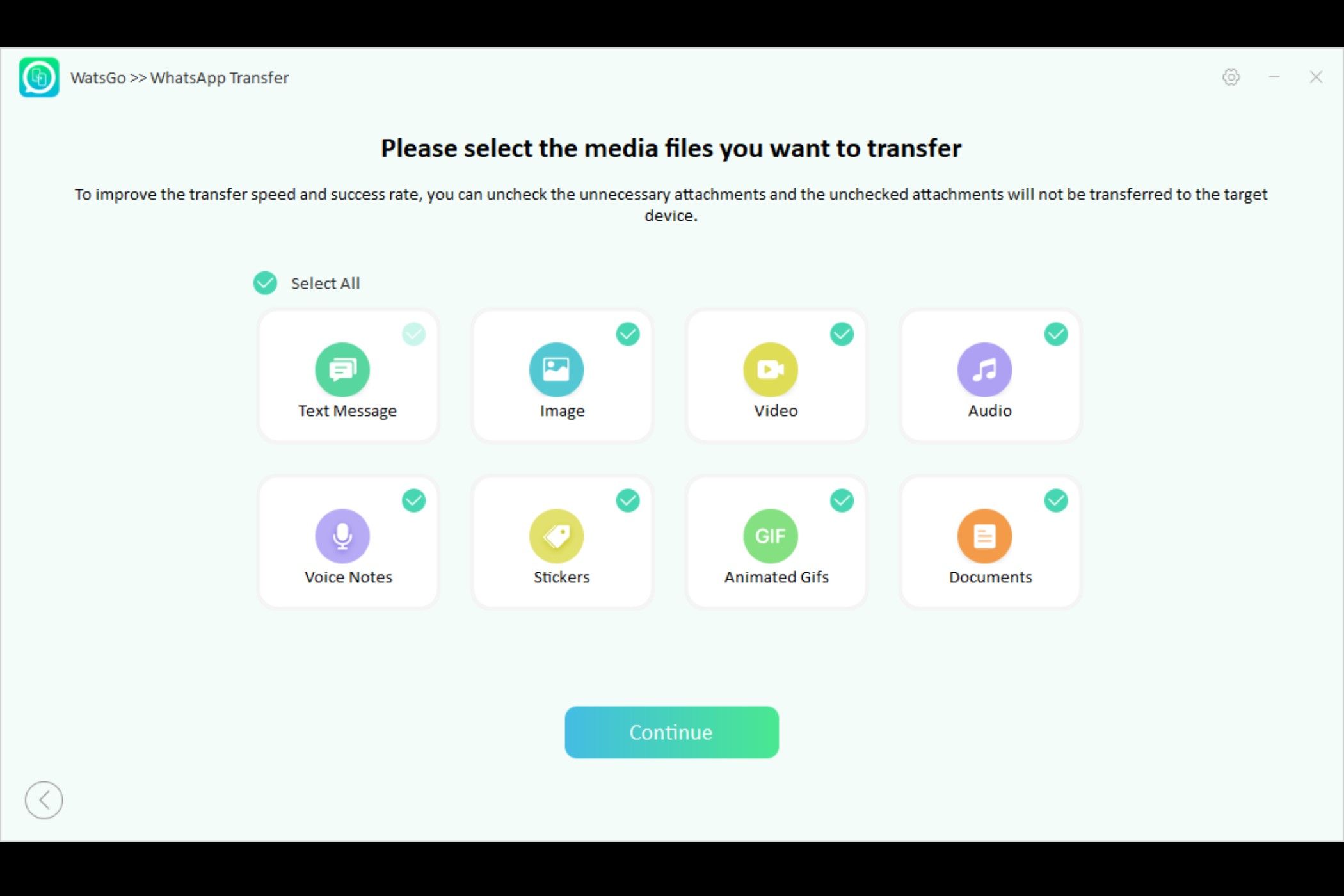Select the Documents media type icon
The image size is (1344, 896).
(984, 536)
